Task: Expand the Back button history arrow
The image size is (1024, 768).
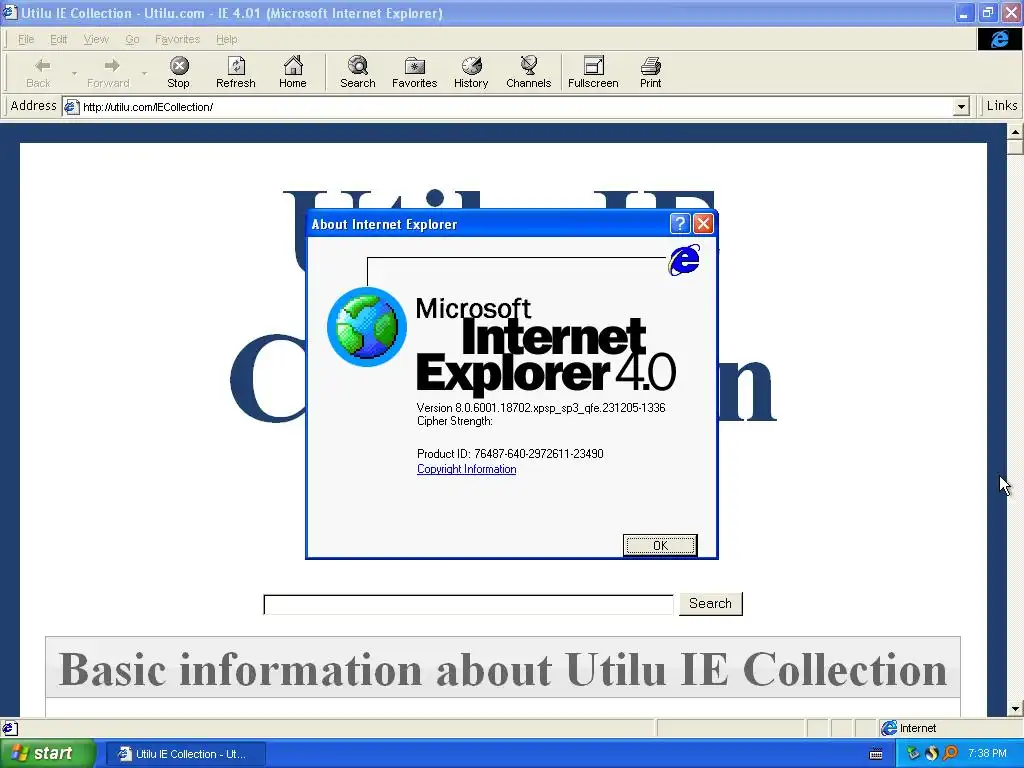Action: click(74, 73)
